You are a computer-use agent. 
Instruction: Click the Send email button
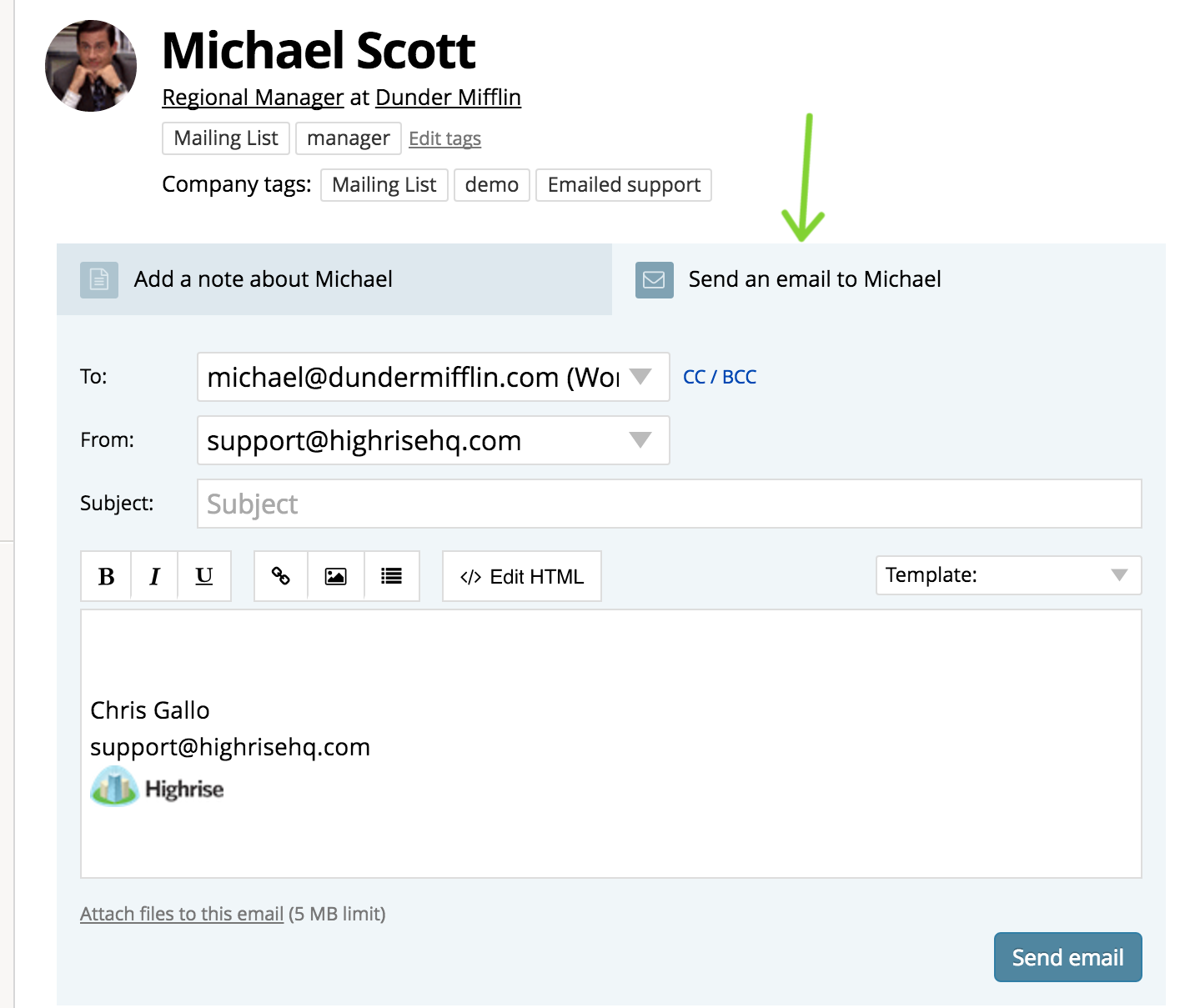click(1068, 957)
